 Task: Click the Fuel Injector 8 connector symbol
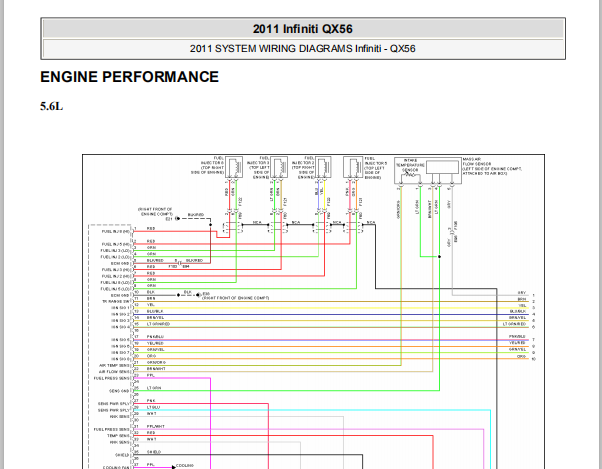point(233,164)
